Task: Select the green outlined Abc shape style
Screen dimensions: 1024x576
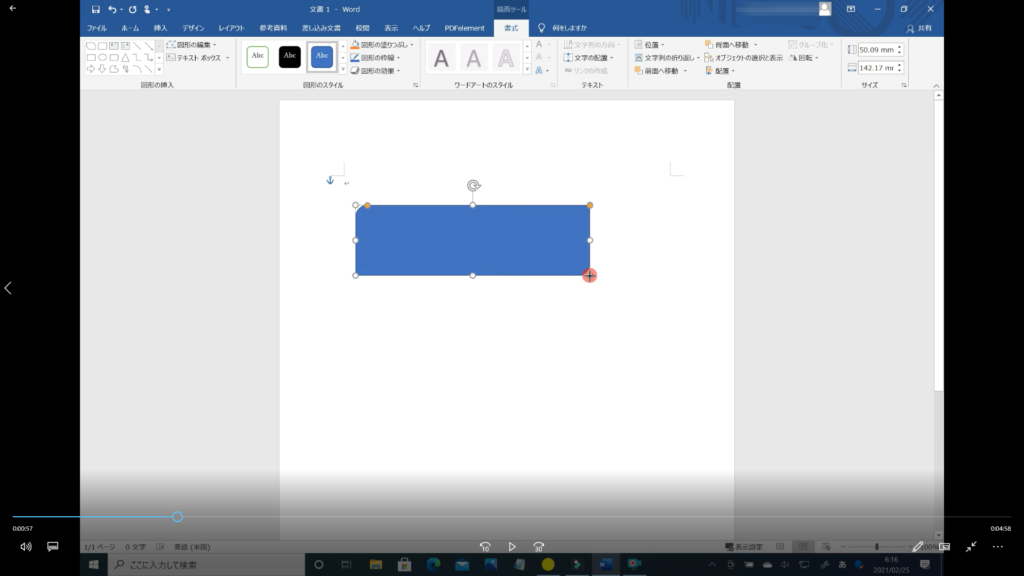Action: [x=258, y=56]
